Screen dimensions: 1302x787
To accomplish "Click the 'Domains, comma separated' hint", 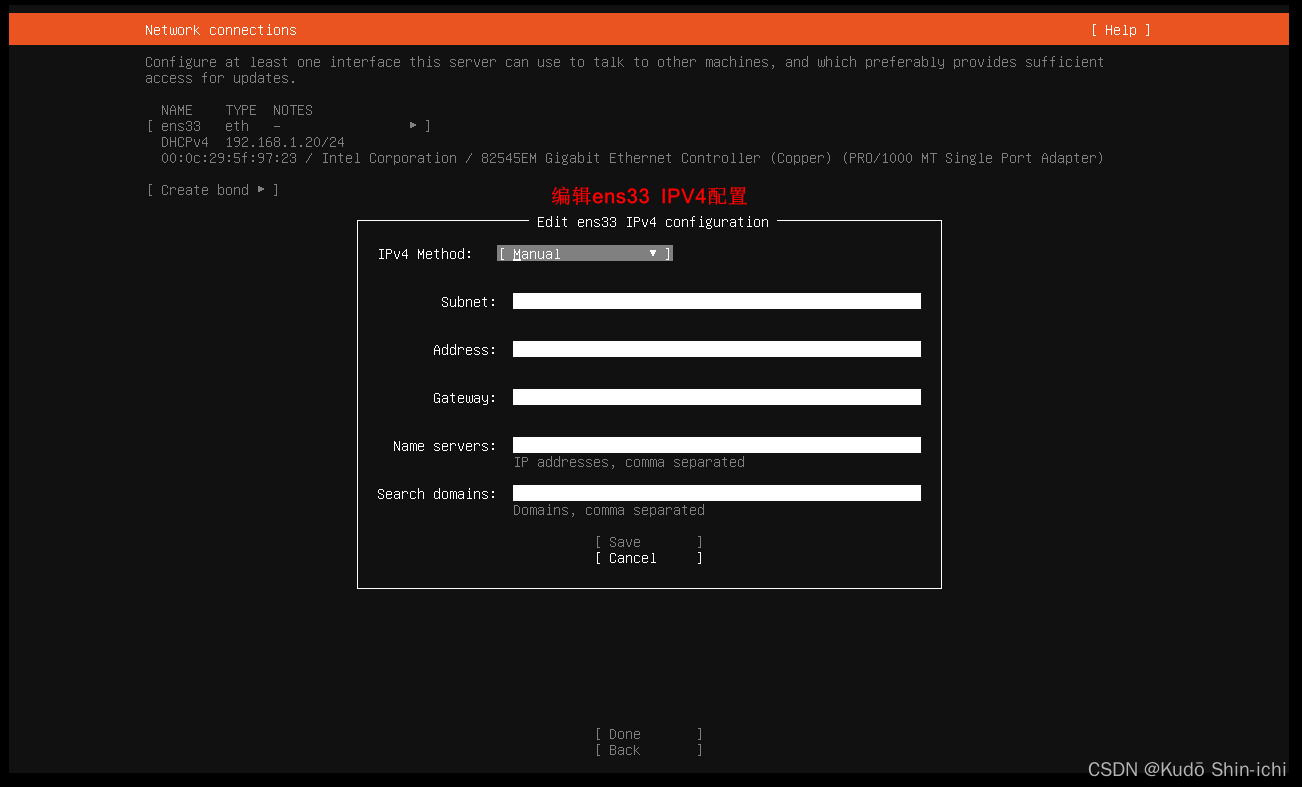I will tap(609, 510).
